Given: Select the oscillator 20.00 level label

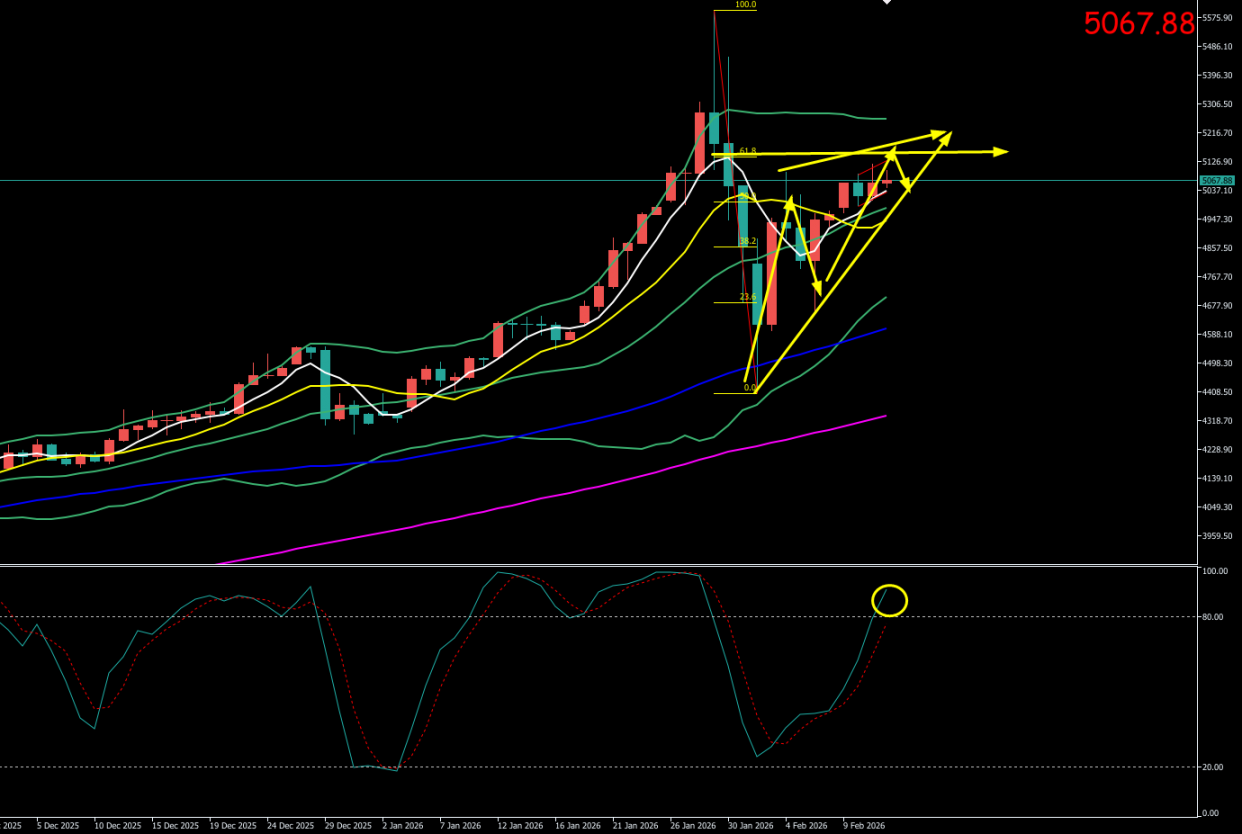Looking at the screenshot, I should [x=1214, y=767].
